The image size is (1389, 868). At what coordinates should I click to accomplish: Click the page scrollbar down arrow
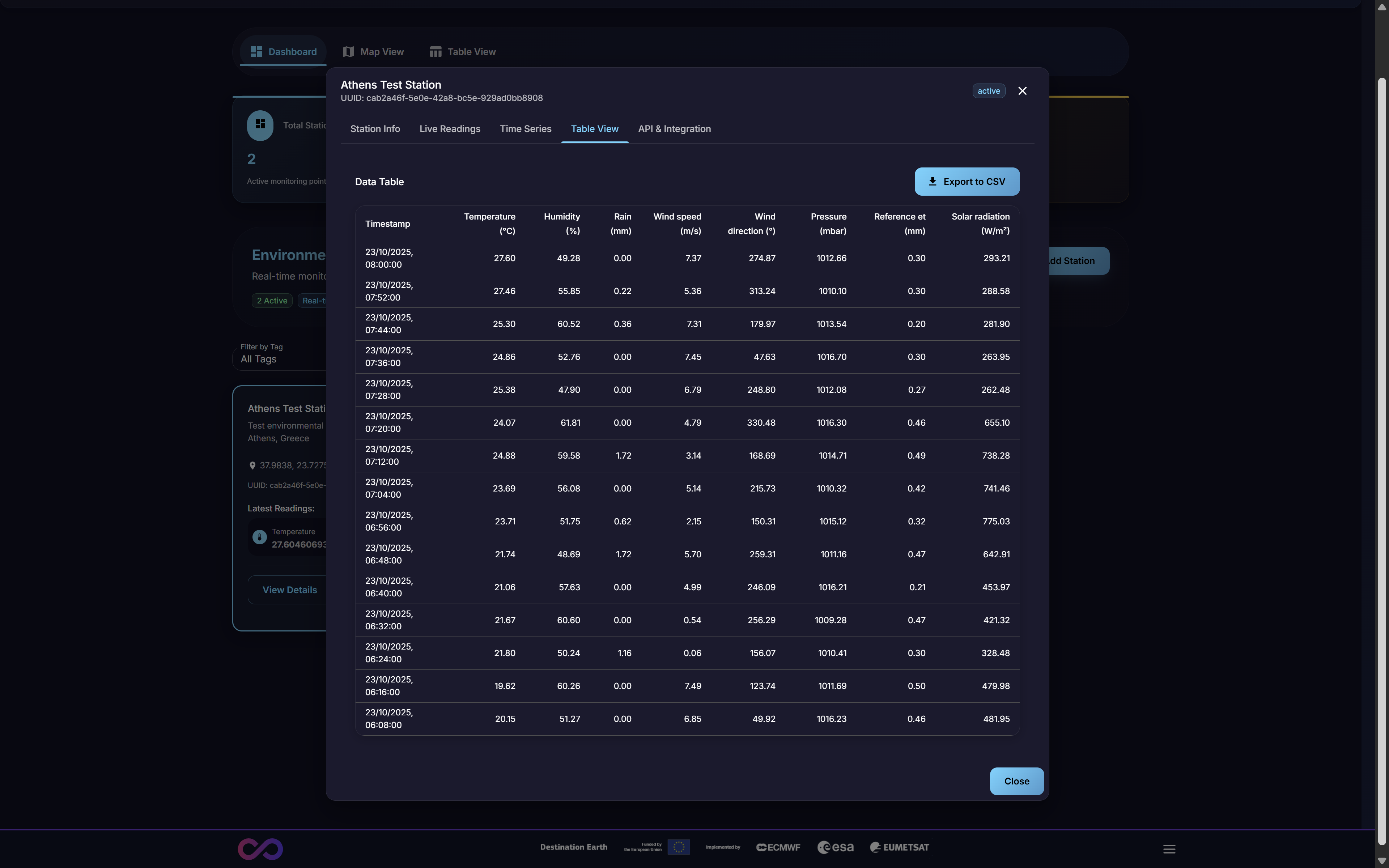(x=1381, y=861)
